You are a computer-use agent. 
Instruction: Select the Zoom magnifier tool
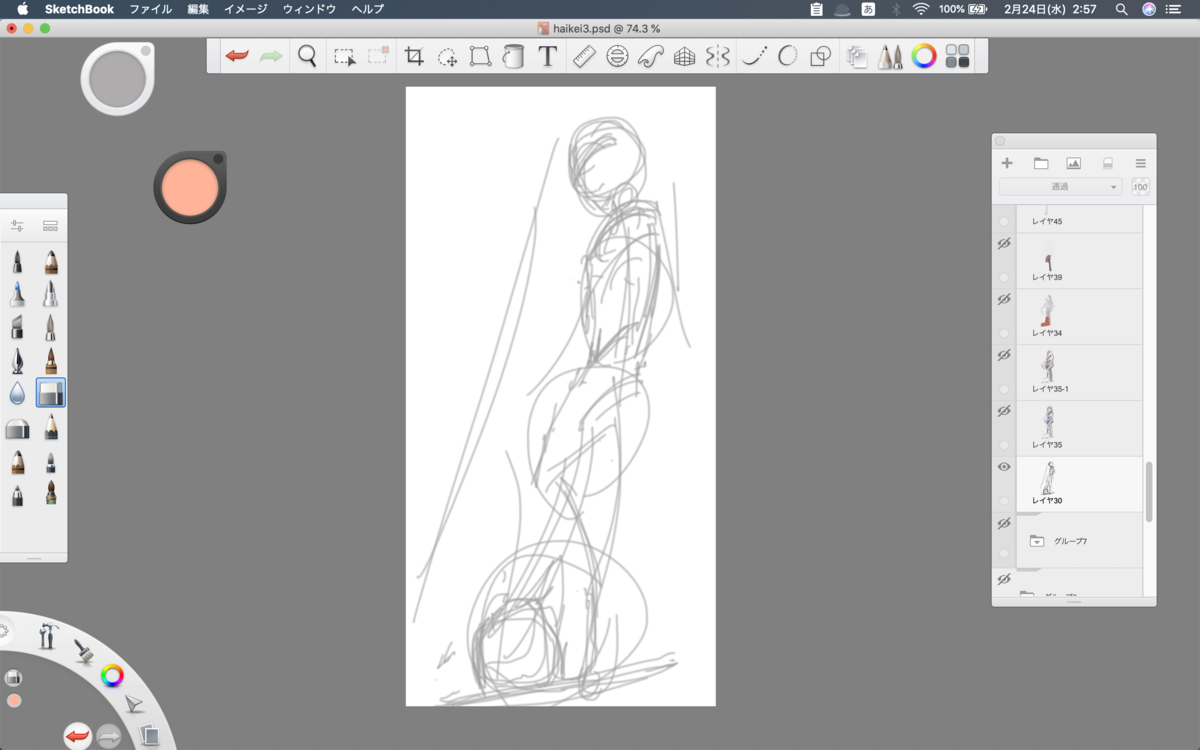(x=307, y=56)
